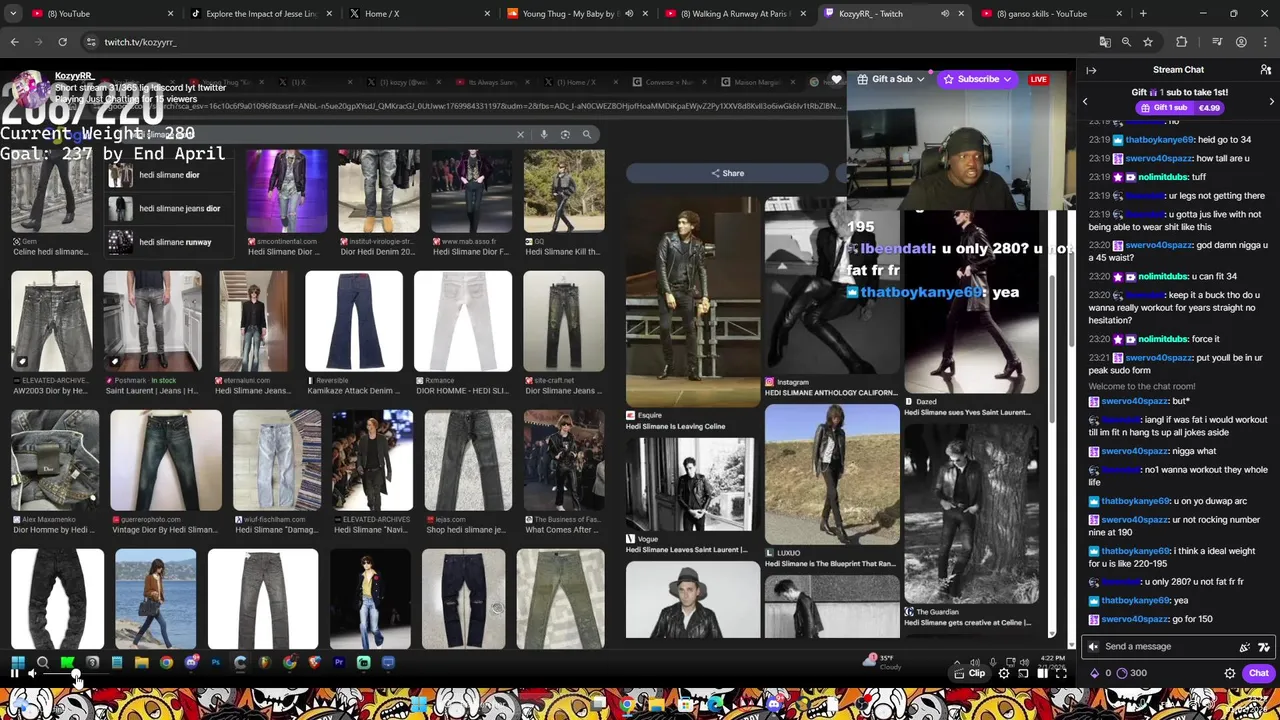Open the media controls icon in Chrome toolbar

[x=1217, y=42]
